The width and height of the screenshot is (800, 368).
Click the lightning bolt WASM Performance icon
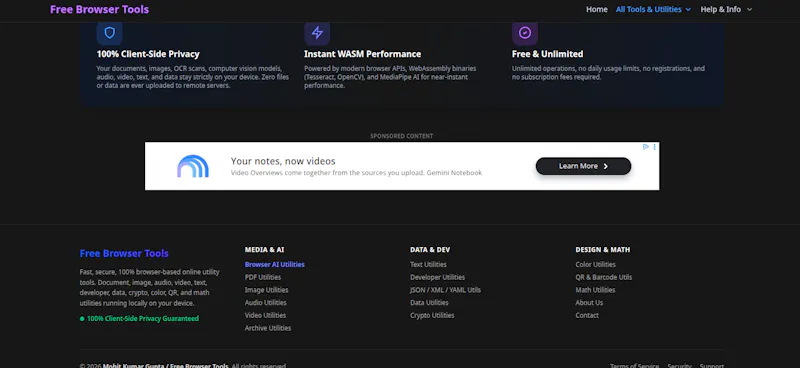point(317,33)
